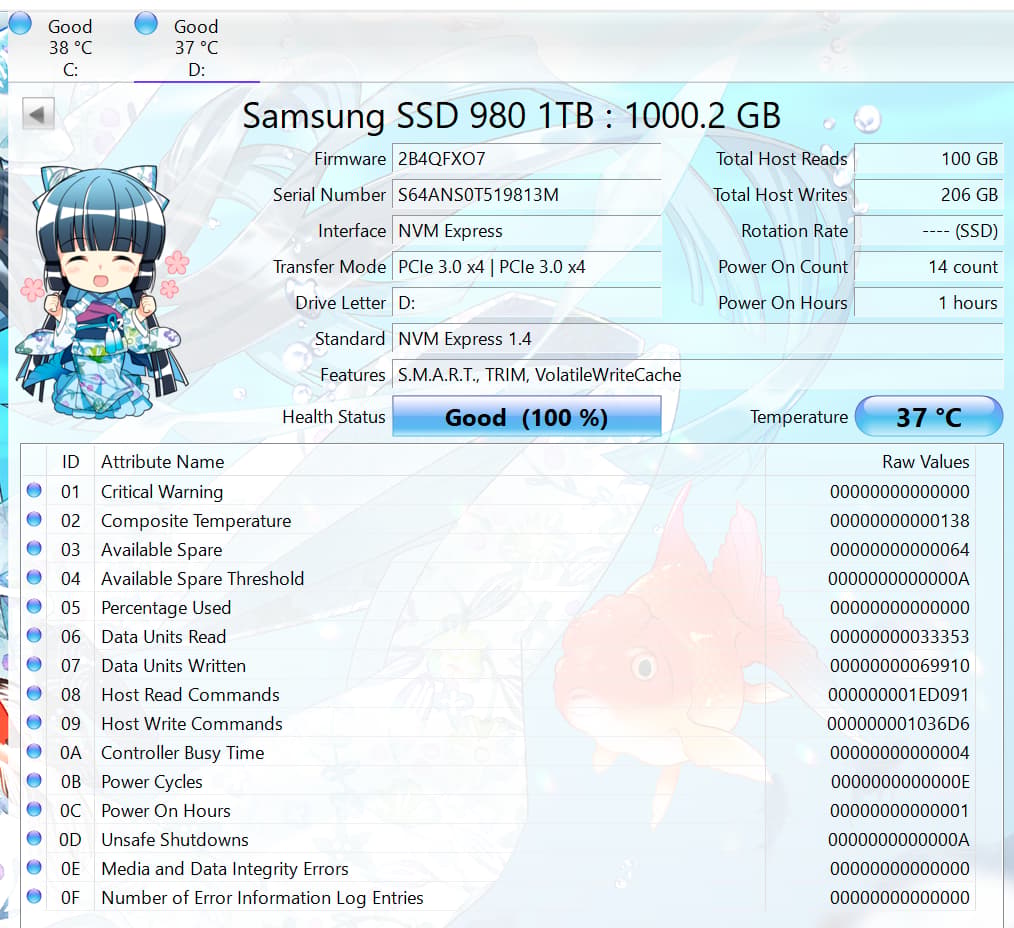Image resolution: width=1014 pixels, height=928 pixels.
Task: Click the Total Host Reads value 100 GB
Action: click(929, 159)
